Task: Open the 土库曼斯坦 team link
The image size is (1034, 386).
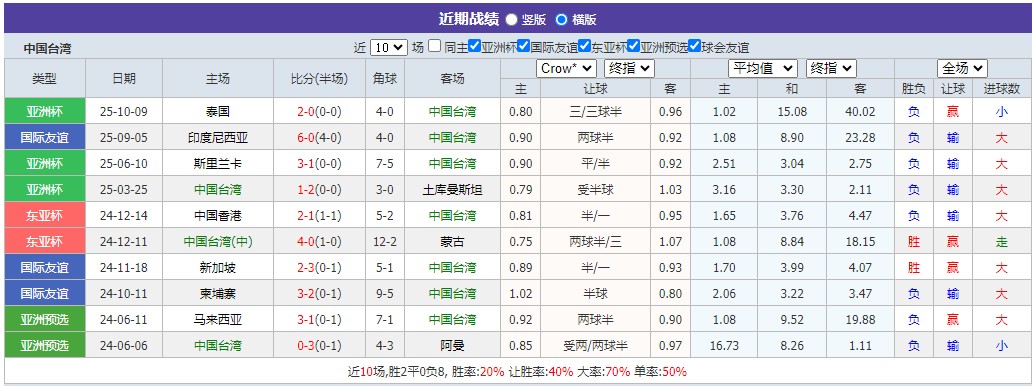Action: pyautogui.click(x=452, y=190)
